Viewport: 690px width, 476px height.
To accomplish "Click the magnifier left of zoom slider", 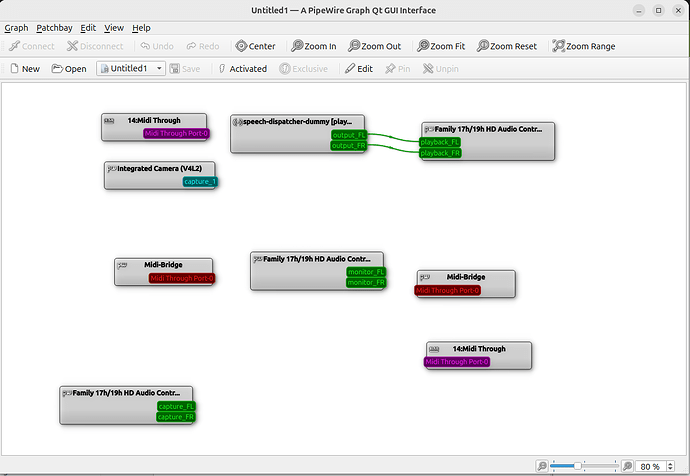I will pos(542,466).
